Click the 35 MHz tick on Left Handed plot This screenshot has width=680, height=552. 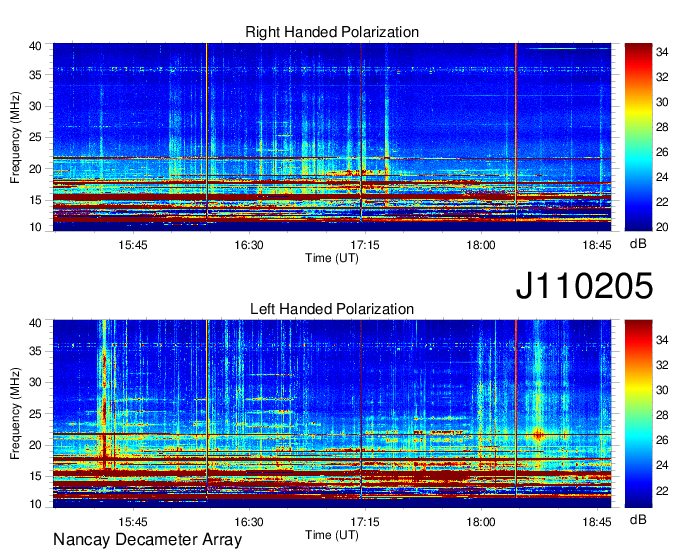point(36,351)
